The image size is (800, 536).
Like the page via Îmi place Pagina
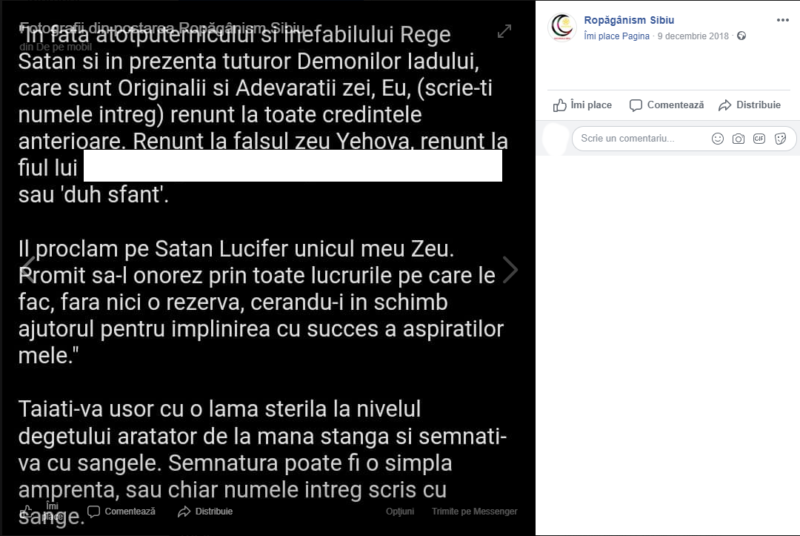[x=617, y=36]
